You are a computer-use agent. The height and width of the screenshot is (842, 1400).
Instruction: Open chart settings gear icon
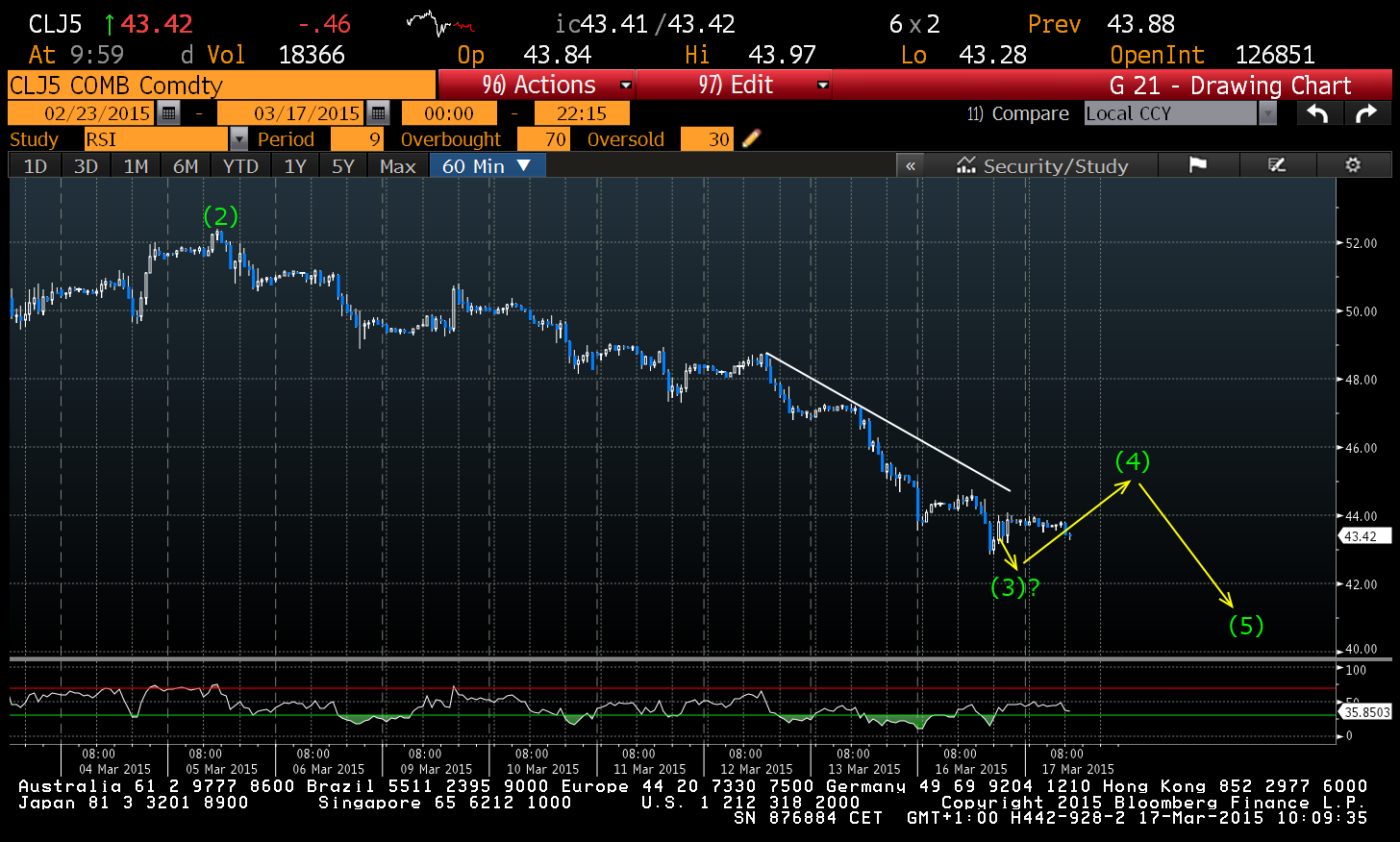coord(1353,165)
